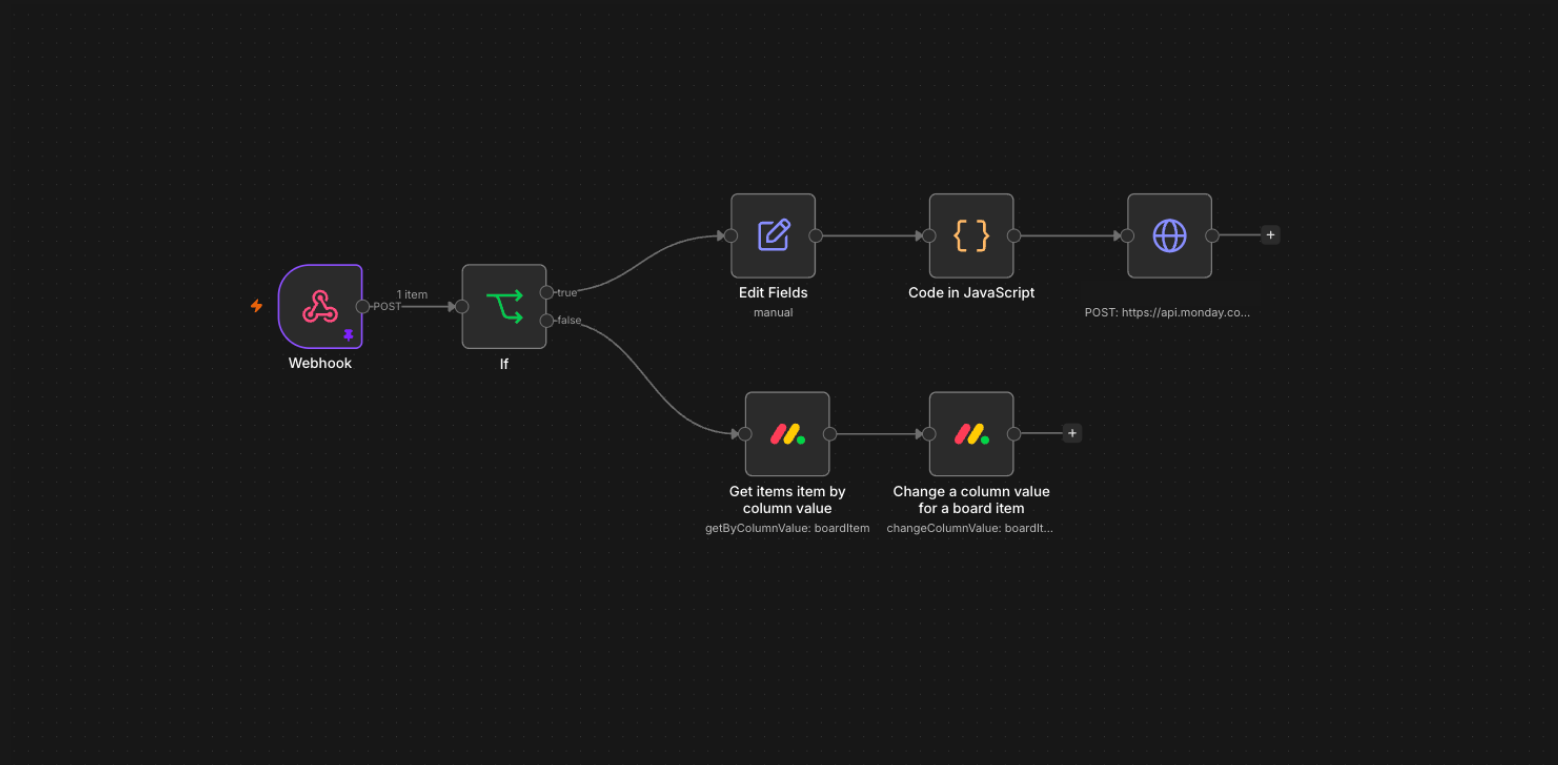The image size is (1558, 765).
Task: Select the Webhook trigger node
Action: point(320,306)
